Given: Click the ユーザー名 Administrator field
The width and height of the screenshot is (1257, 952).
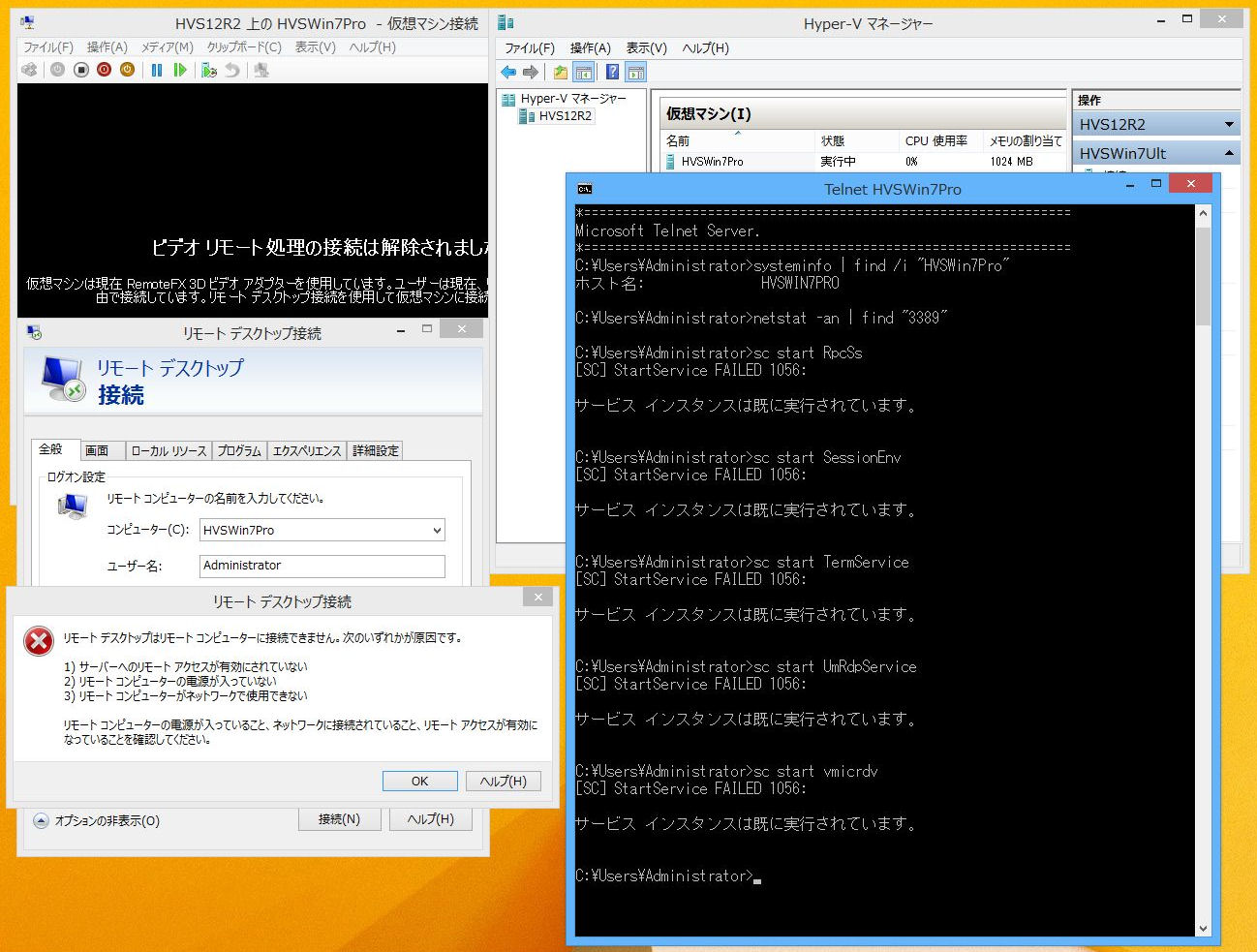Looking at the screenshot, I should [x=322, y=566].
